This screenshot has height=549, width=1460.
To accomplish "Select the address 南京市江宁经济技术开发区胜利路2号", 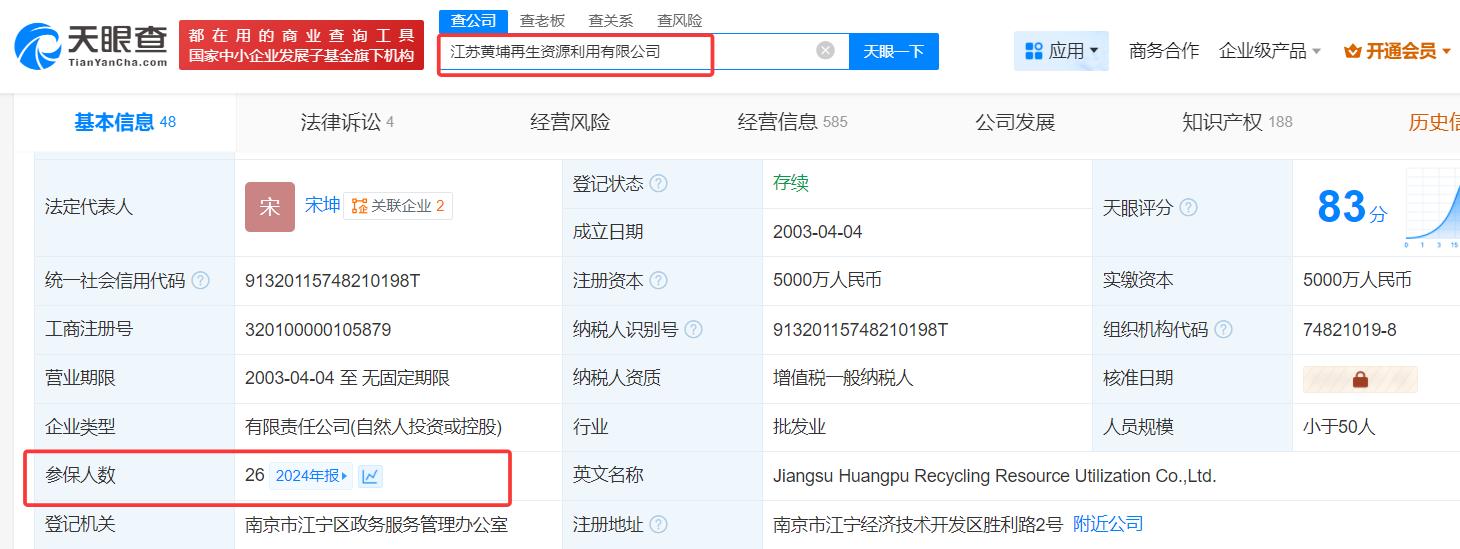I will (918, 524).
